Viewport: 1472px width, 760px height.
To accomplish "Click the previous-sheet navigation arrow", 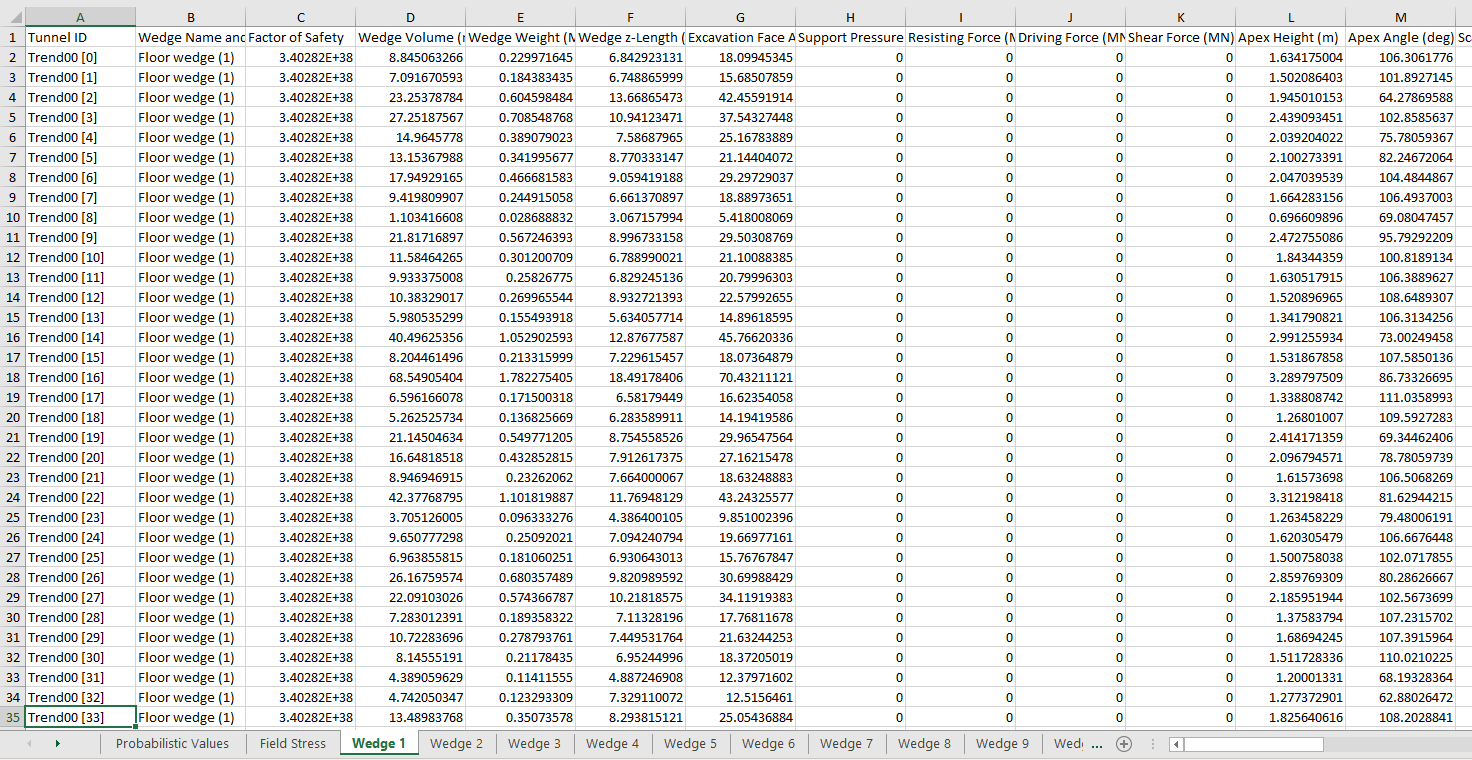I will [28, 744].
